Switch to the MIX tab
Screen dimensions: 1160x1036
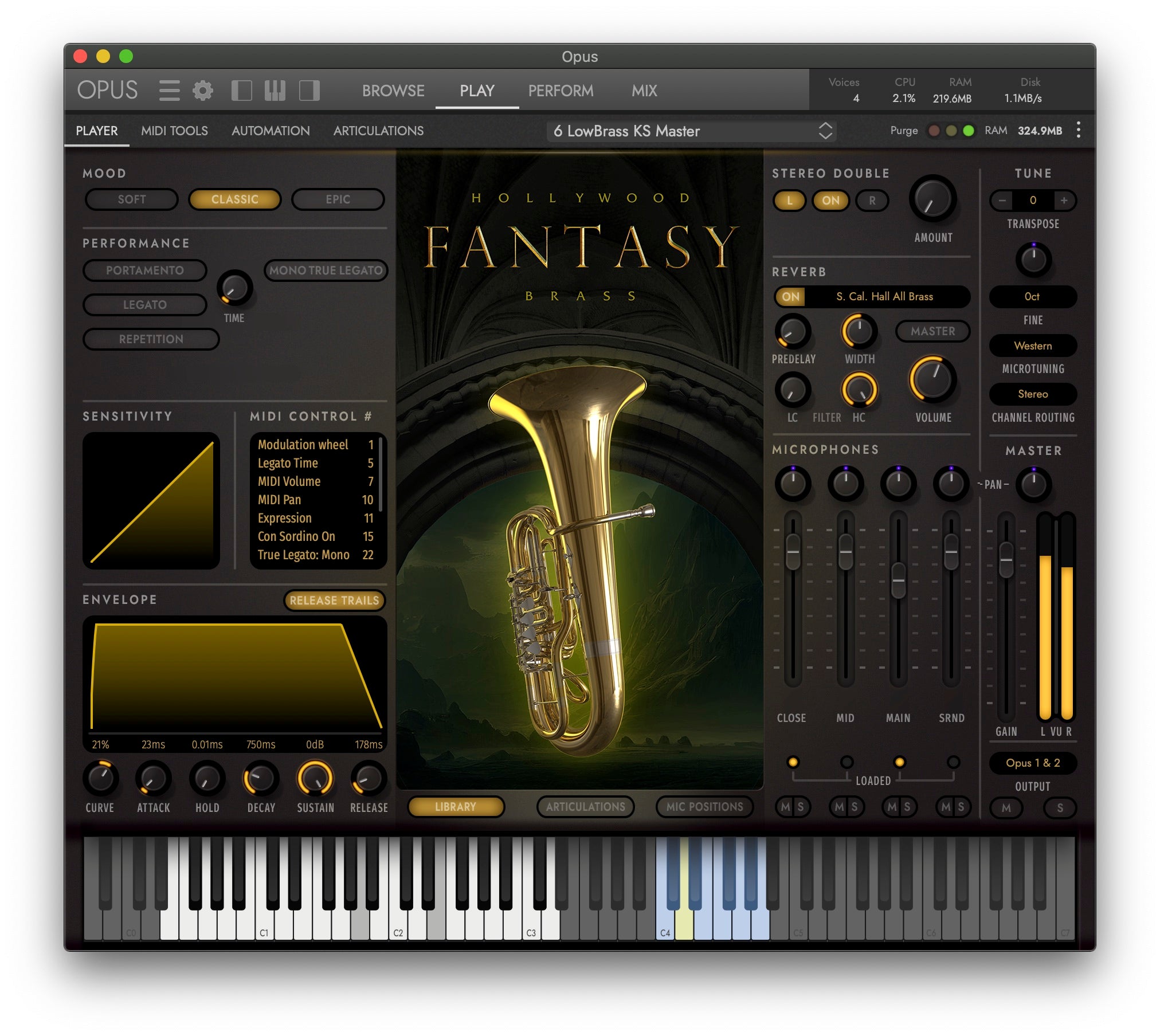coord(643,91)
